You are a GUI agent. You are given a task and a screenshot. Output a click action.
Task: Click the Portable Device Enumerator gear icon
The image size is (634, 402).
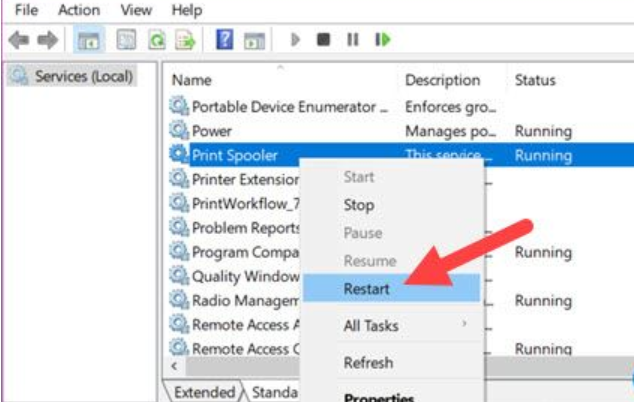(179, 106)
